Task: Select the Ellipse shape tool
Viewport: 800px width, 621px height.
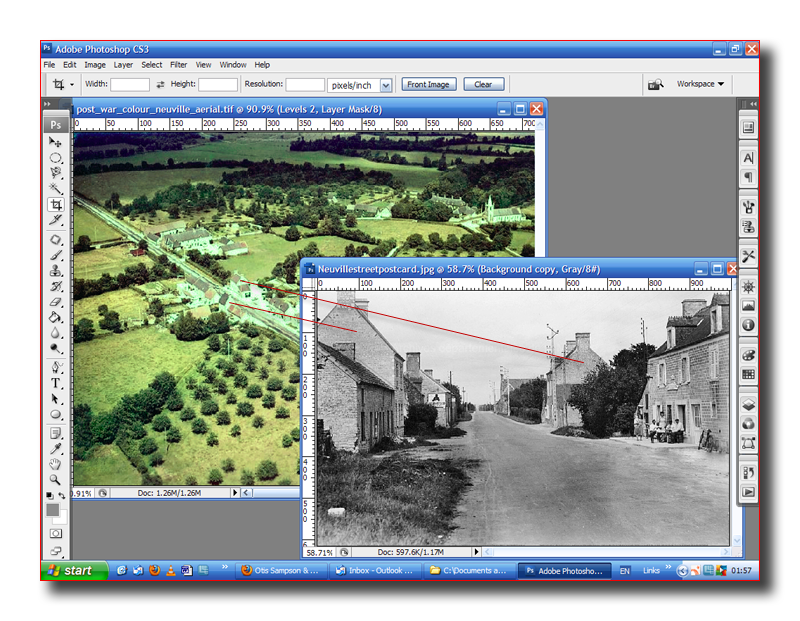Action: [x=55, y=415]
